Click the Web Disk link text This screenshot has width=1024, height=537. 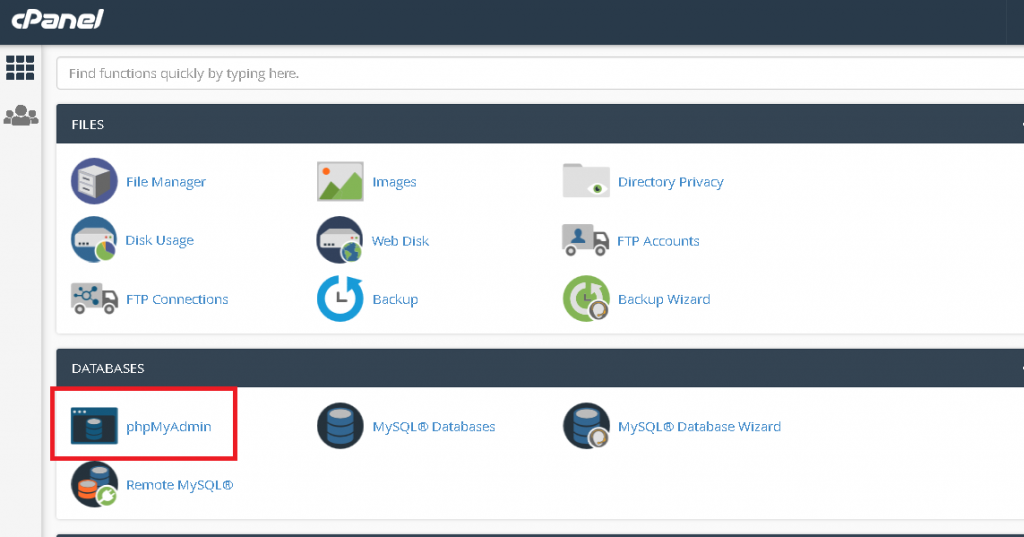(x=400, y=241)
